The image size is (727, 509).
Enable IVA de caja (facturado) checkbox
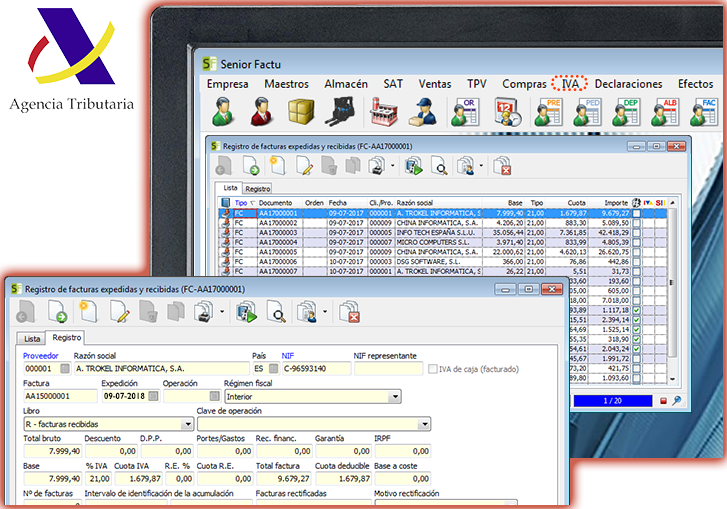433,369
